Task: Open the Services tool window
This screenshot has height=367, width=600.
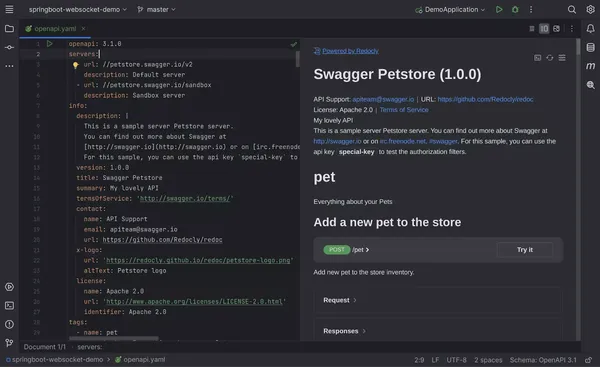Action: [x=9, y=287]
